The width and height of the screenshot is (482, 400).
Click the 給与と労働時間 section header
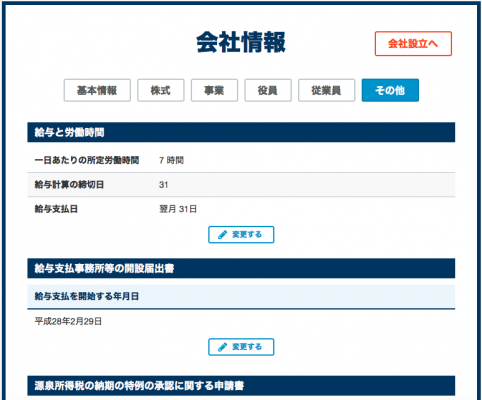[x=241, y=132]
